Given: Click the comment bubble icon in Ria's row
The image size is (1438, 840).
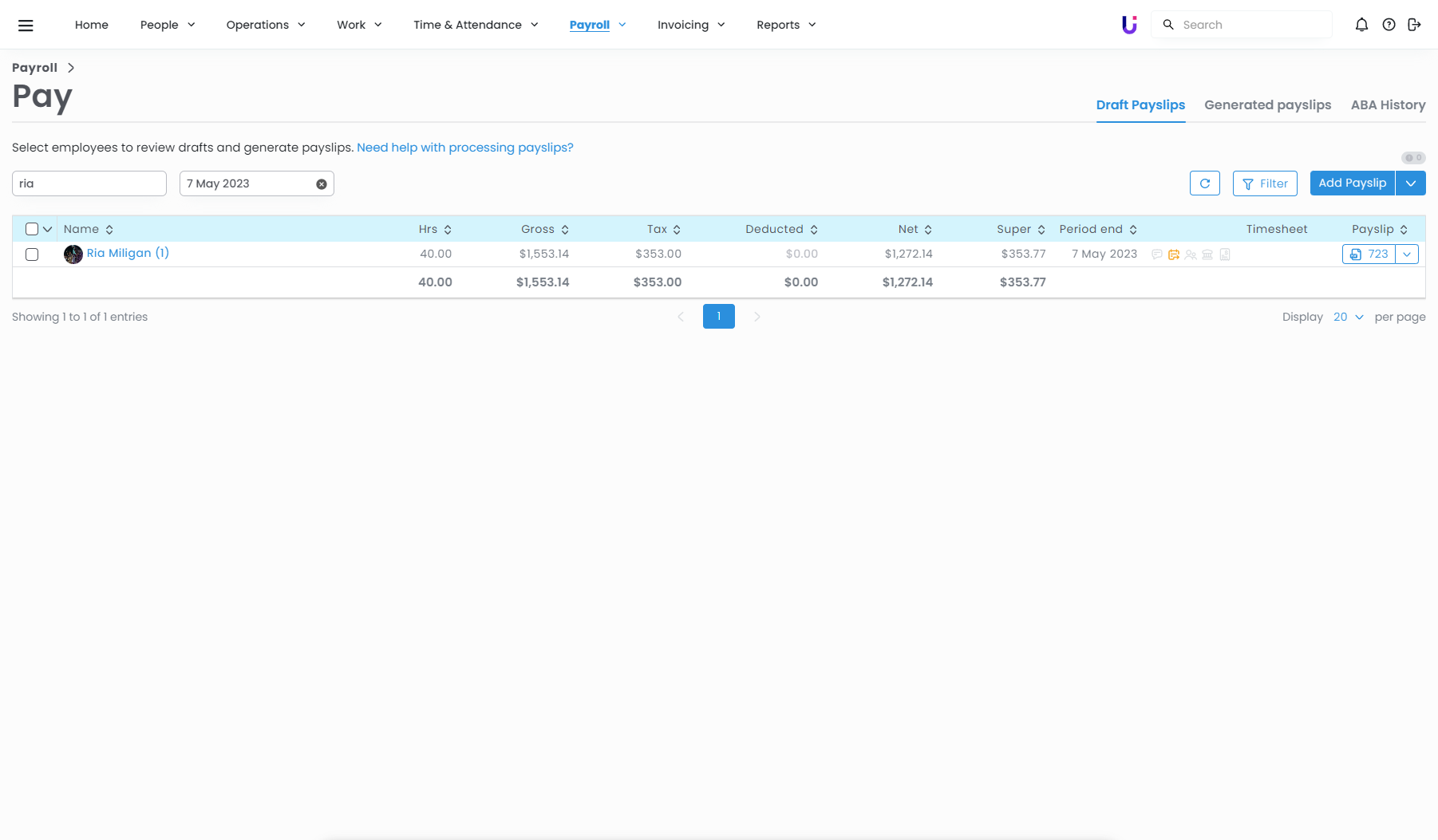Looking at the screenshot, I should click(x=1157, y=254).
